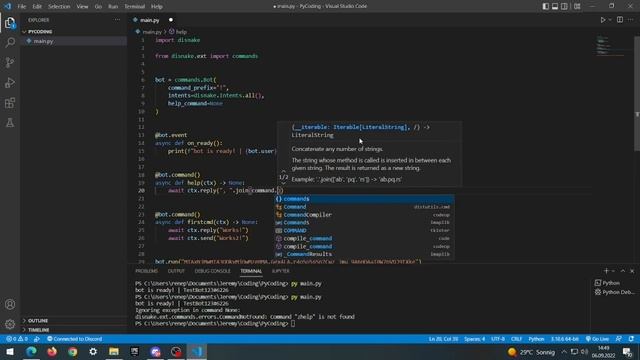Open status bar notifications bell
The width and height of the screenshot is (640, 360).
631,339
